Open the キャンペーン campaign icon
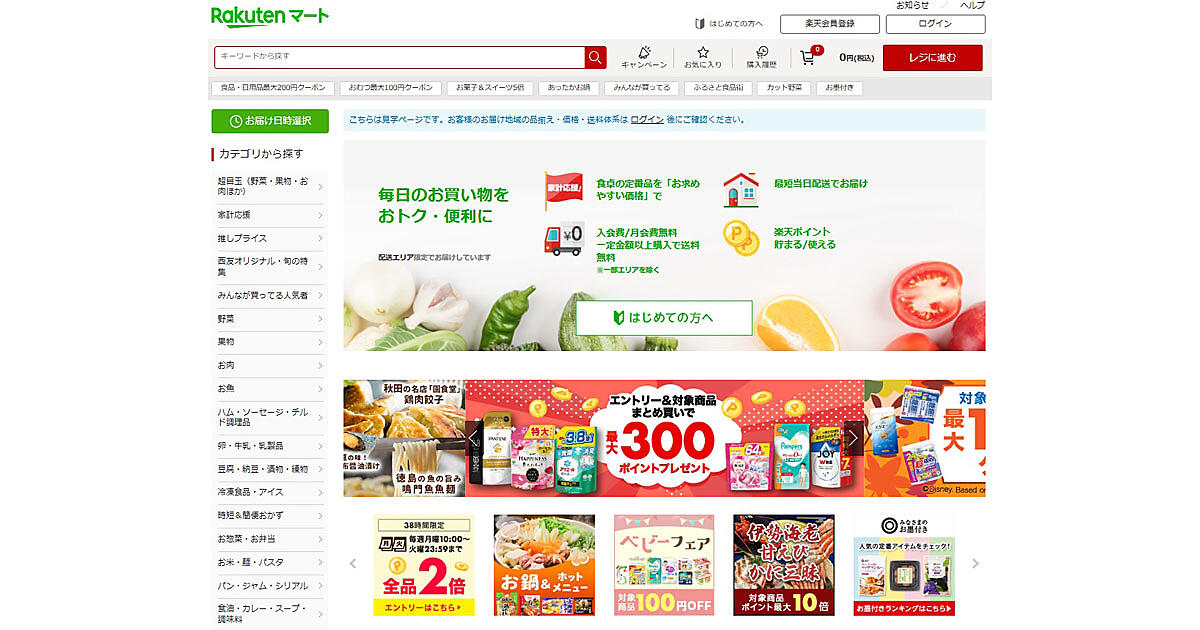 click(x=645, y=57)
